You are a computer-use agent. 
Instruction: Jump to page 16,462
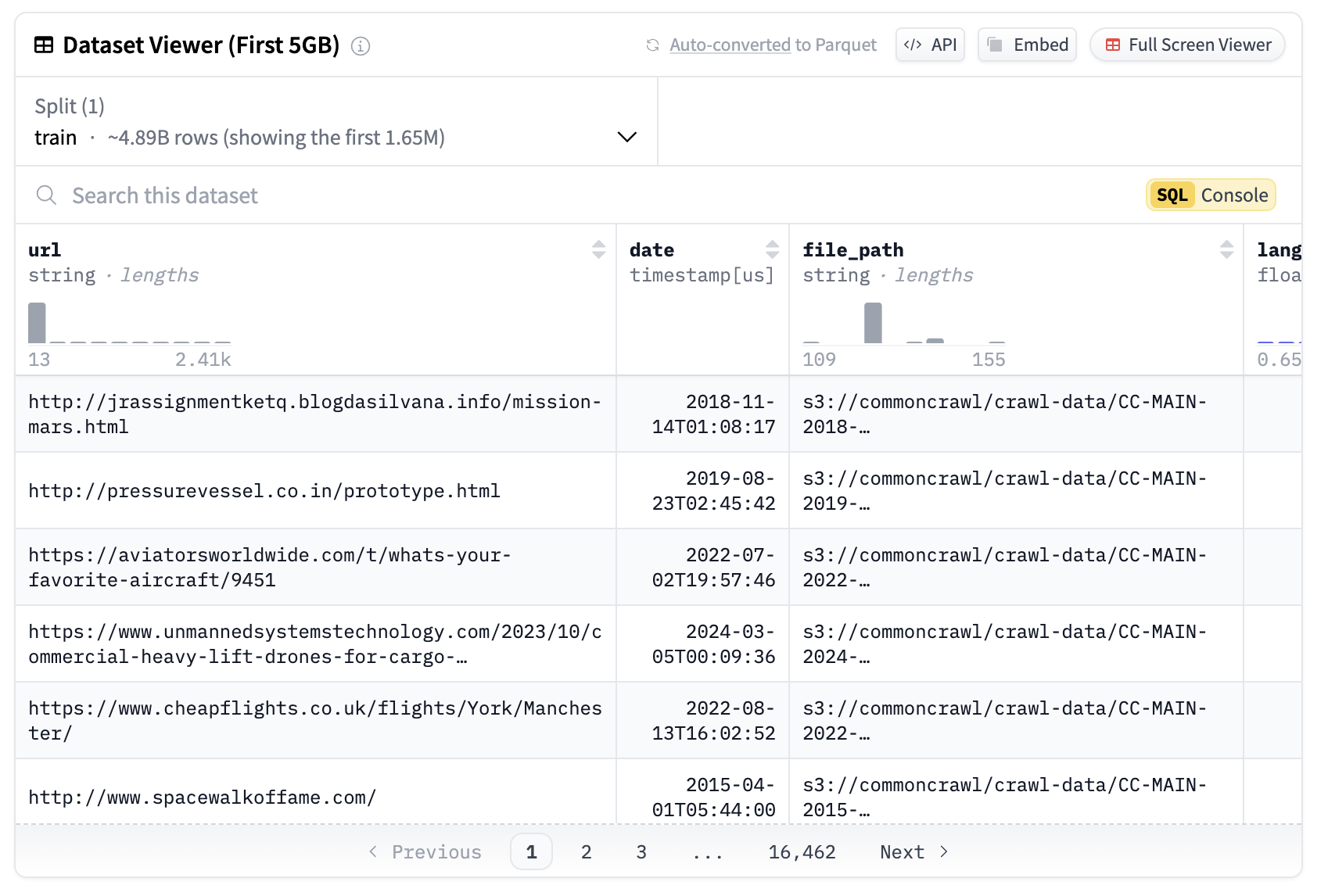coord(802,851)
